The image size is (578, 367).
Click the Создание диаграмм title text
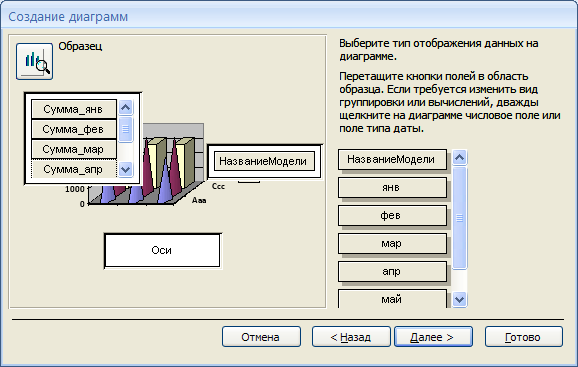68,17
